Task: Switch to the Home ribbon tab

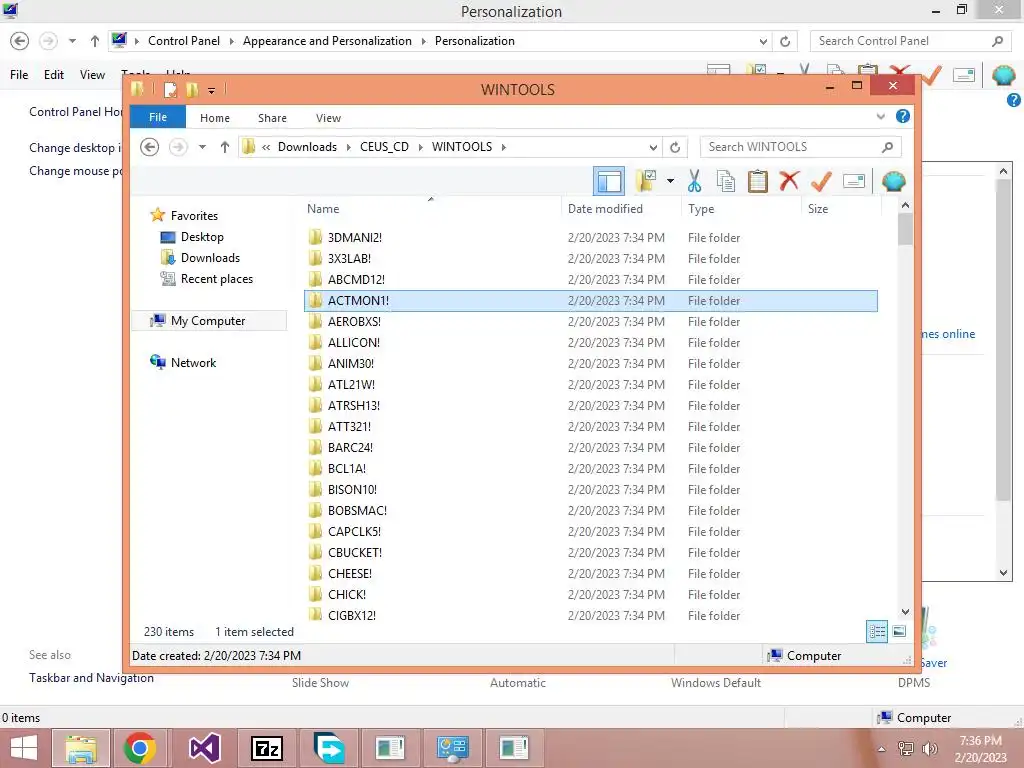Action: (215, 118)
